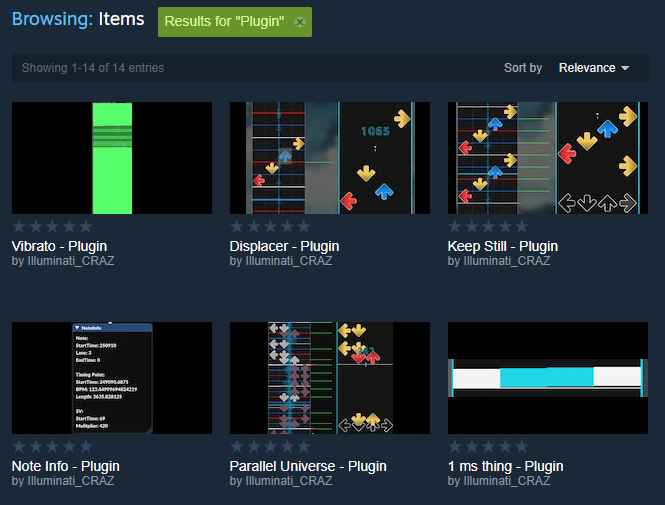Click the star rating under Keep Still thumbnail
This screenshot has height=505, width=665.
pos(488,226)
